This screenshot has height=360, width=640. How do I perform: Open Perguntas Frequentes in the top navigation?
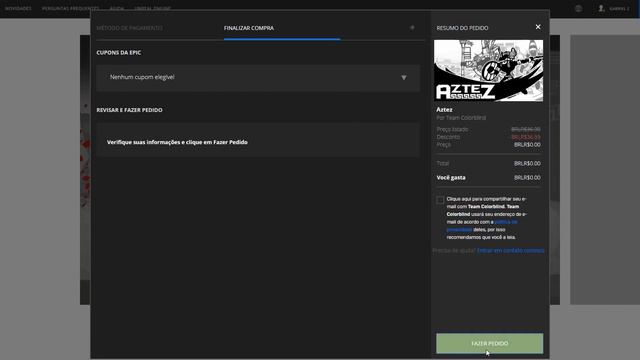click(70, 8)
